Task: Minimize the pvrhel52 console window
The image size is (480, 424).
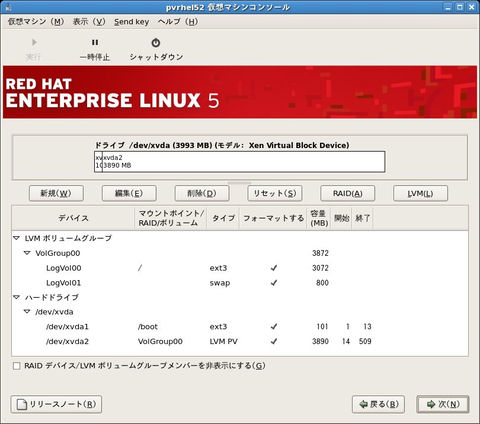Action: (448, 7)
